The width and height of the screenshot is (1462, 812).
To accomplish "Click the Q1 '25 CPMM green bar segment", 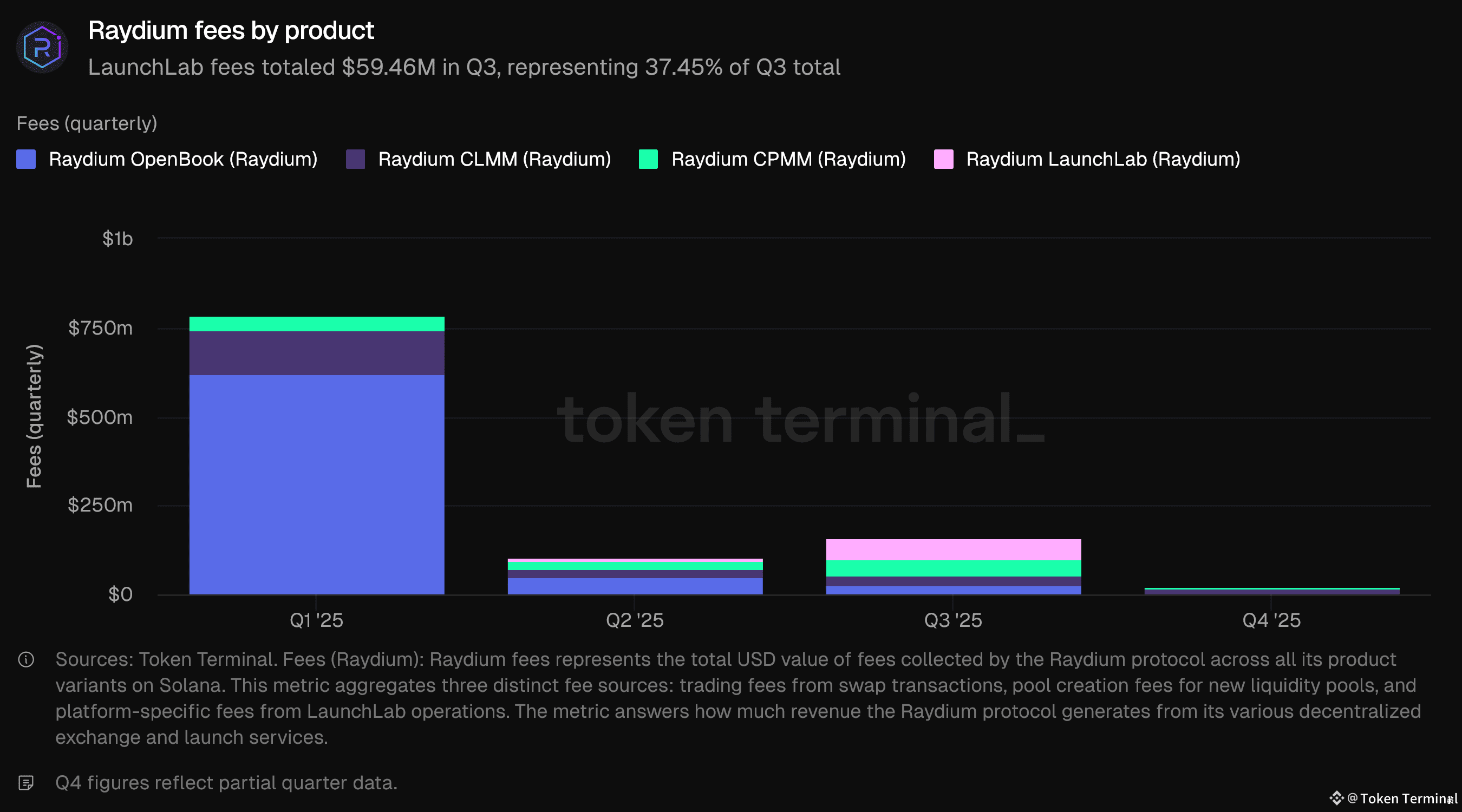I will [317, 324].
